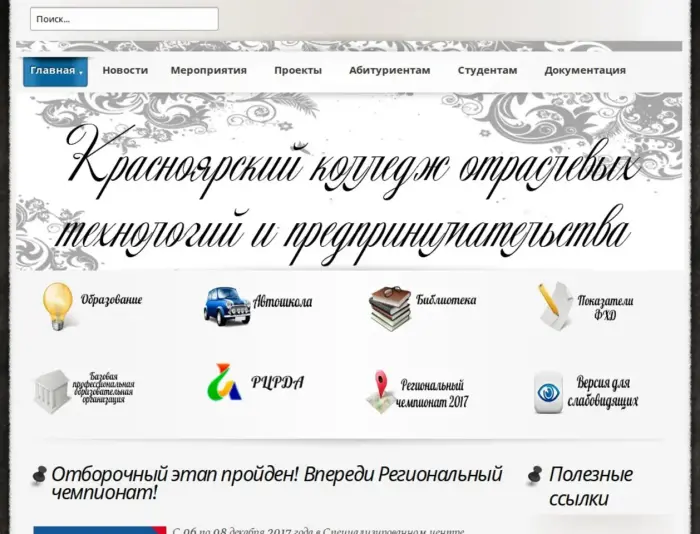Image resolution: width=700 pixels, height=534 pixels.
Task: Click the stacked books Библиотека icon
Action: [x=390, y=308]
